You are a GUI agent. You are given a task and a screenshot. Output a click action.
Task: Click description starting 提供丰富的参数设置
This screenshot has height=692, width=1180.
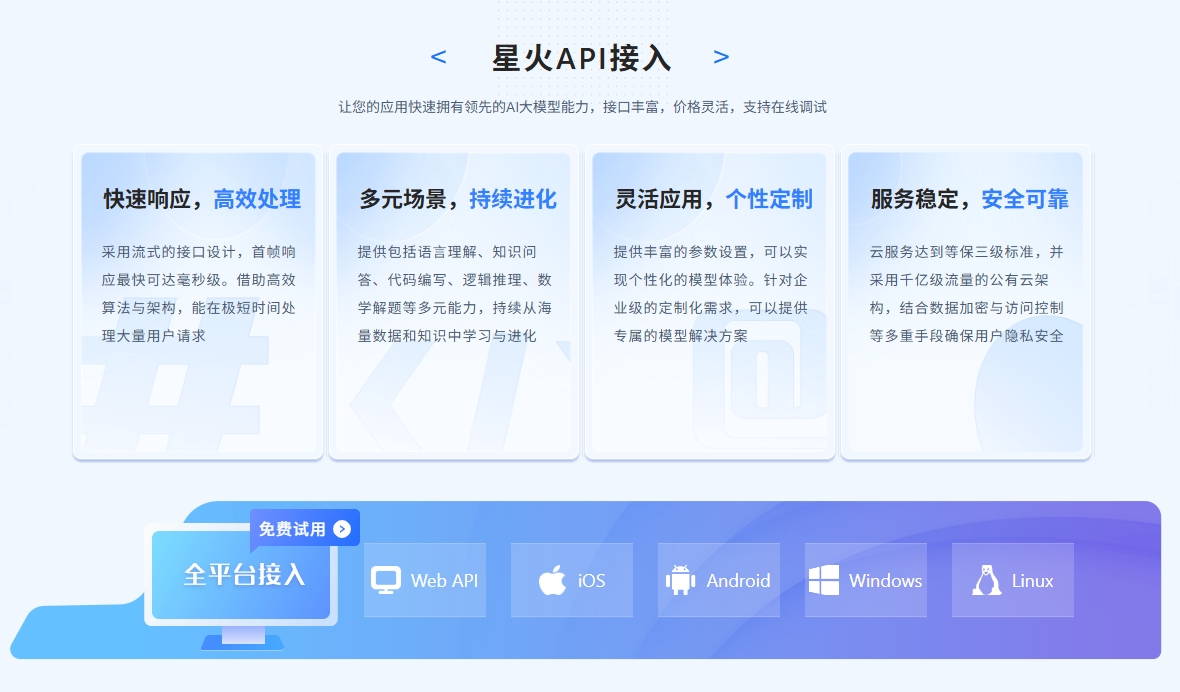[x=710, y=293]
